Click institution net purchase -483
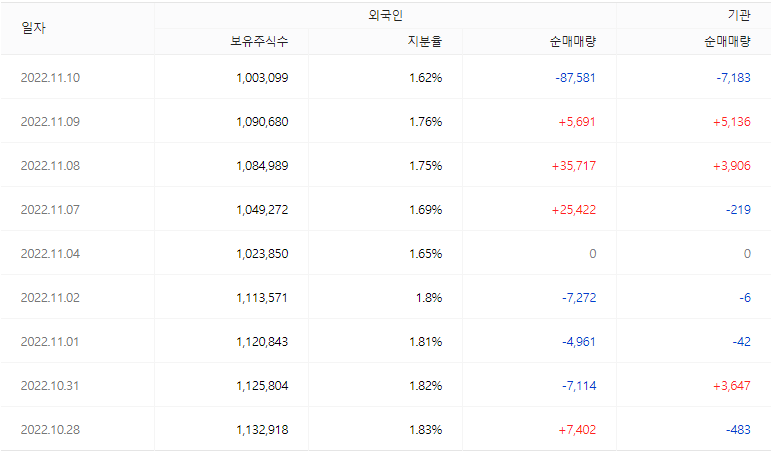The image size is (772, 455). tap(739, 430)
